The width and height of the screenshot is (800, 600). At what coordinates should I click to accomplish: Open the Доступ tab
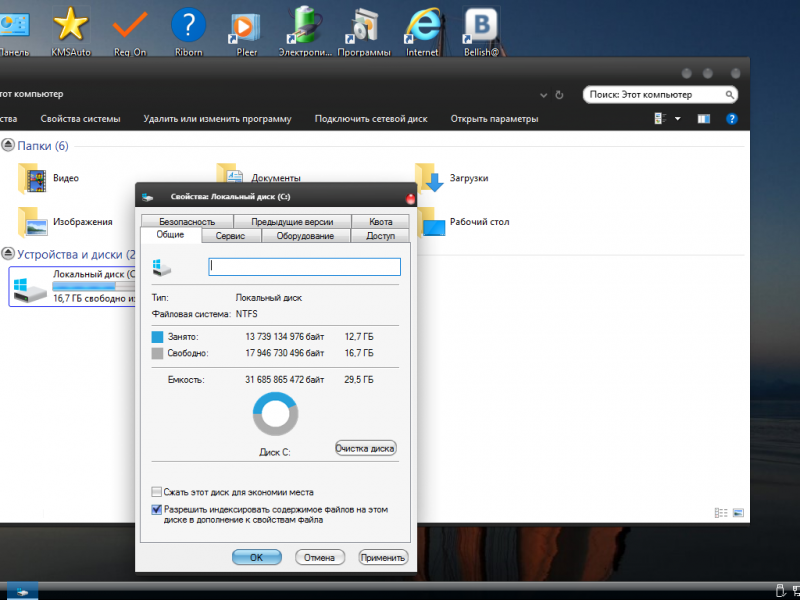tap(381, 236)
